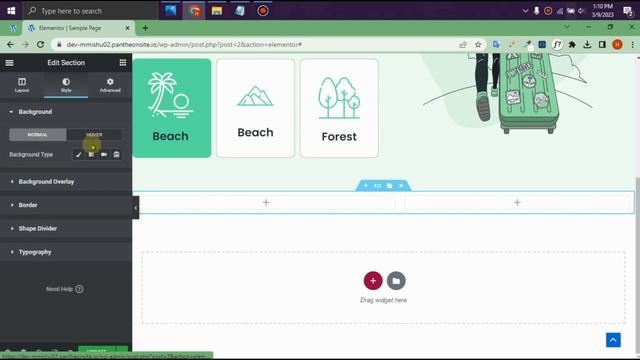This screenshot has height=360, width=640.
Task: Click the red Add New Section button
Action: [x=373, y=281]
